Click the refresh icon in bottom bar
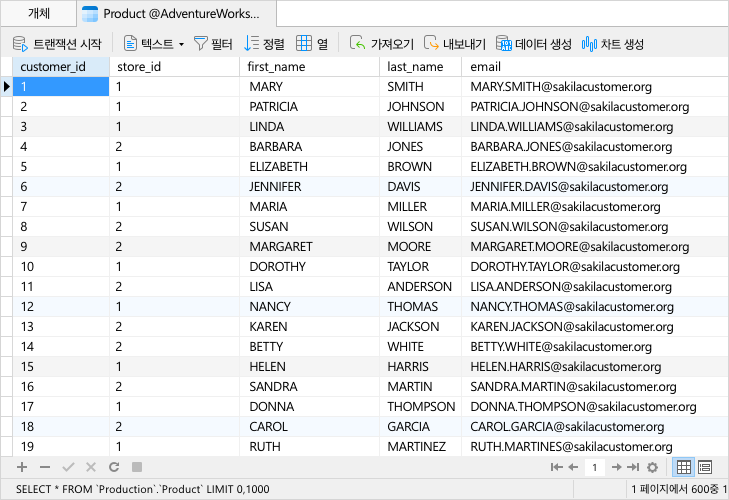The height and width of the screenshot is (500, 729). coord(114,467)
